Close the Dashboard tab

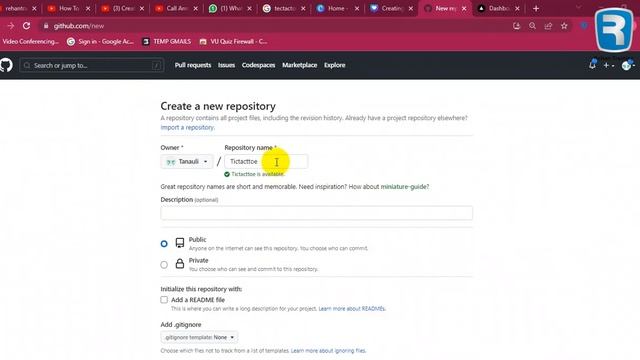pos(518,8)
